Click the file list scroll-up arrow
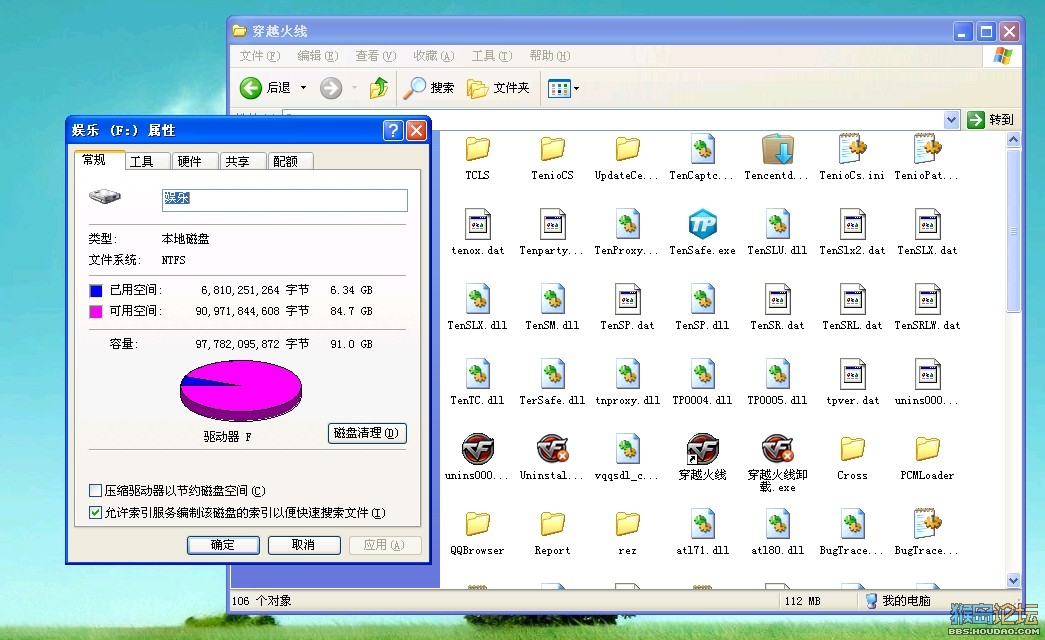Viewport: 1045px width, 640px height. coord(1013,139)
